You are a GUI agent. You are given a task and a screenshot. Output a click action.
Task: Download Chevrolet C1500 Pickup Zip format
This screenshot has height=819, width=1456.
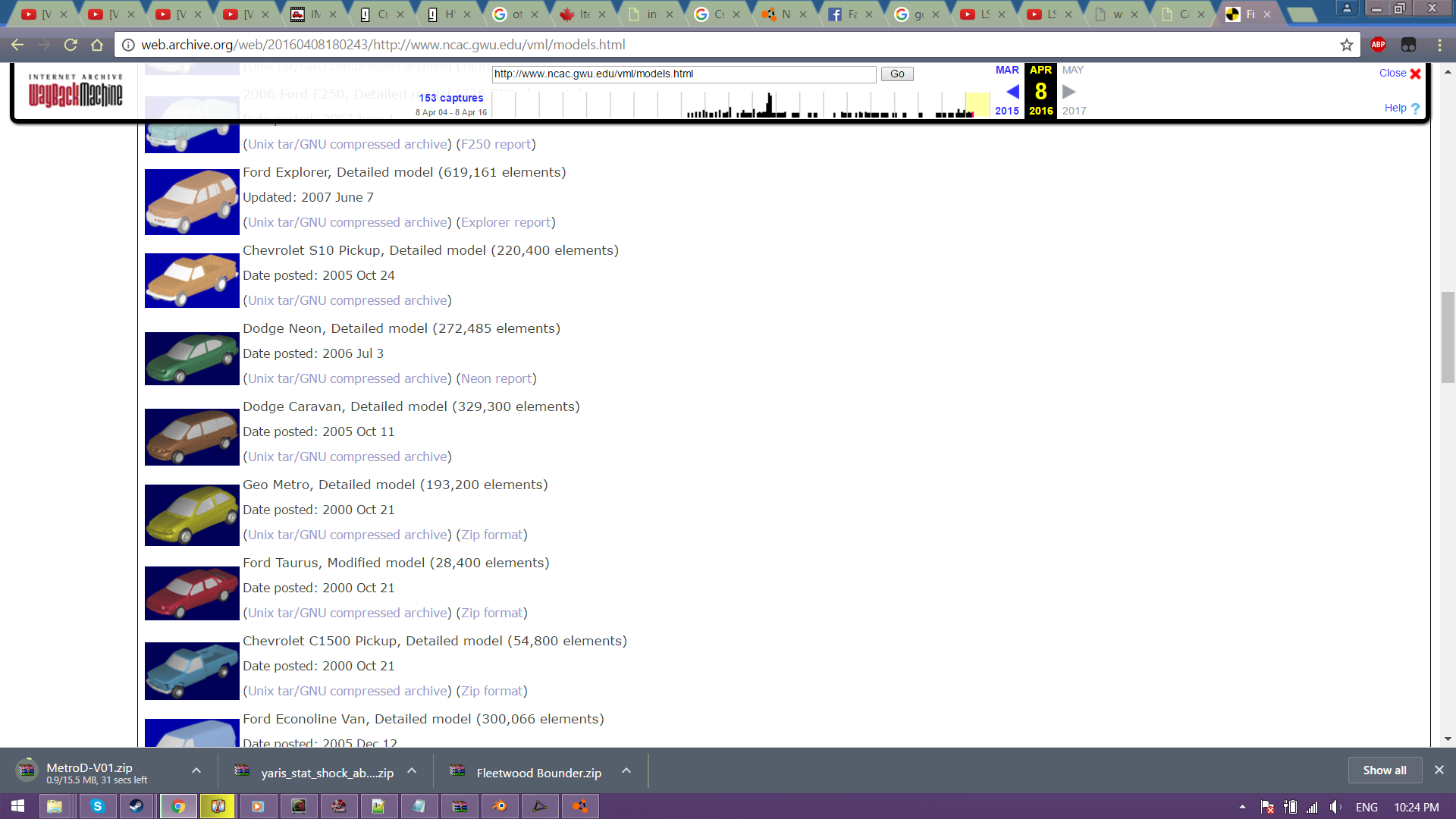(492, 691)
